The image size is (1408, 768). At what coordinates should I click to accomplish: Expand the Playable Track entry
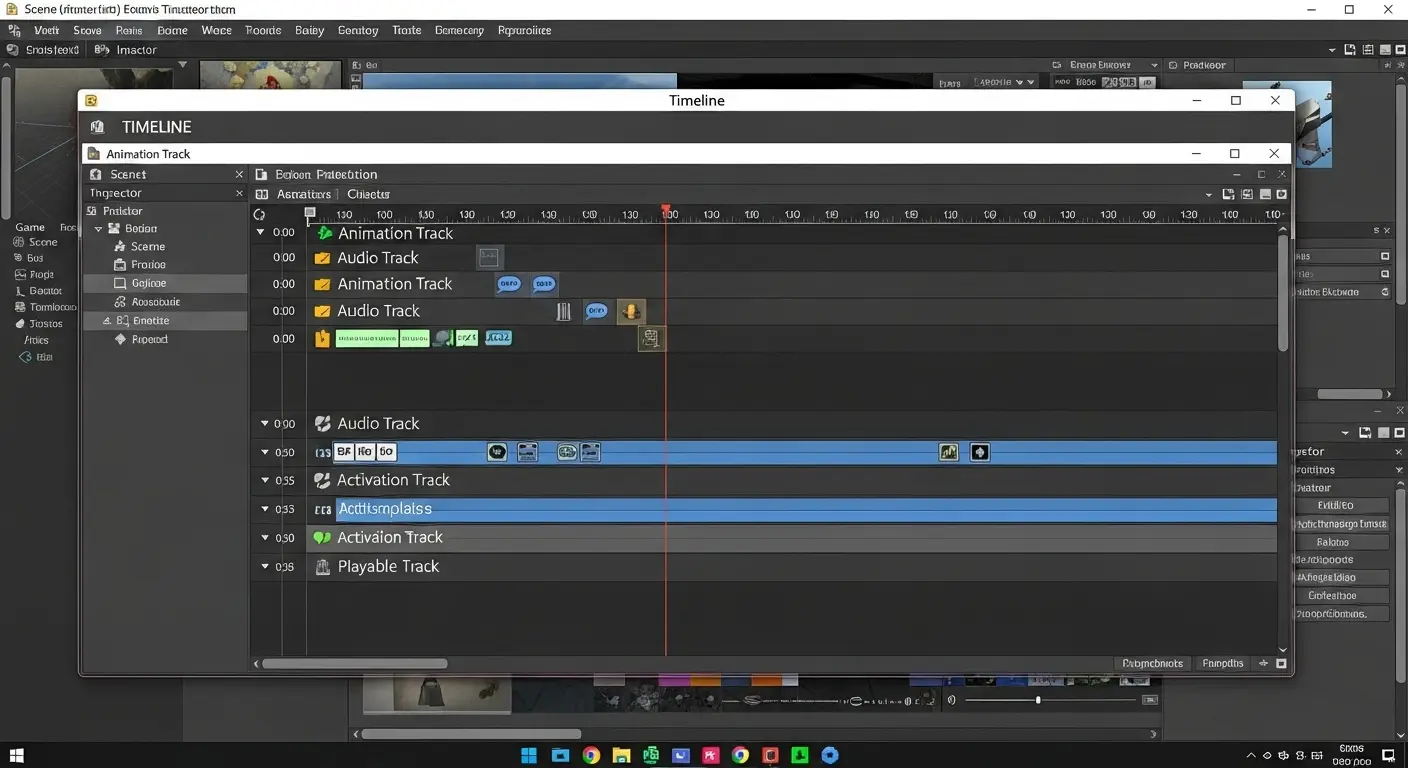tap(264, 566)
